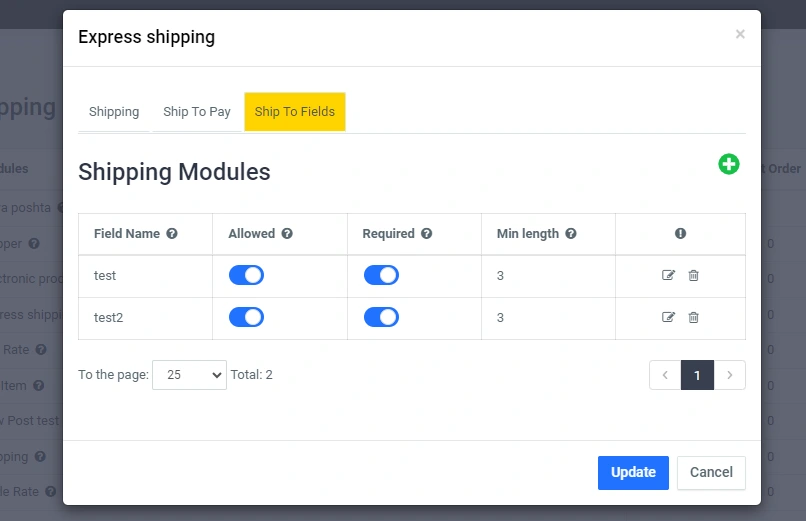
Task: Disable Allowed switch for test2 field
Action: tap(246, 317)
